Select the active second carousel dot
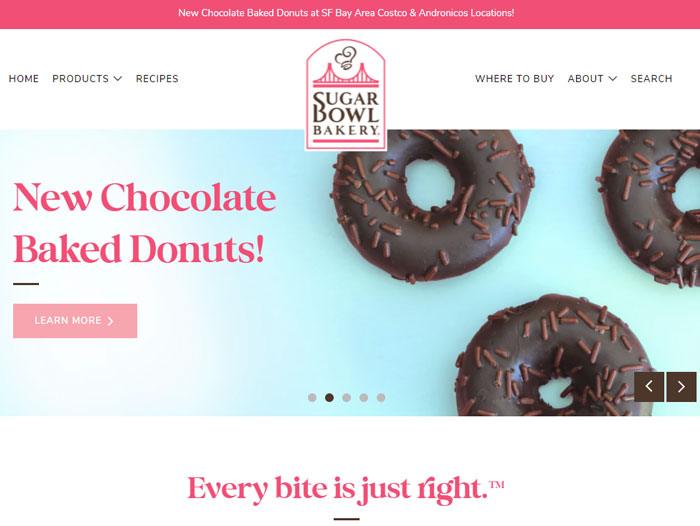700x526 pixels. [329, 397]
